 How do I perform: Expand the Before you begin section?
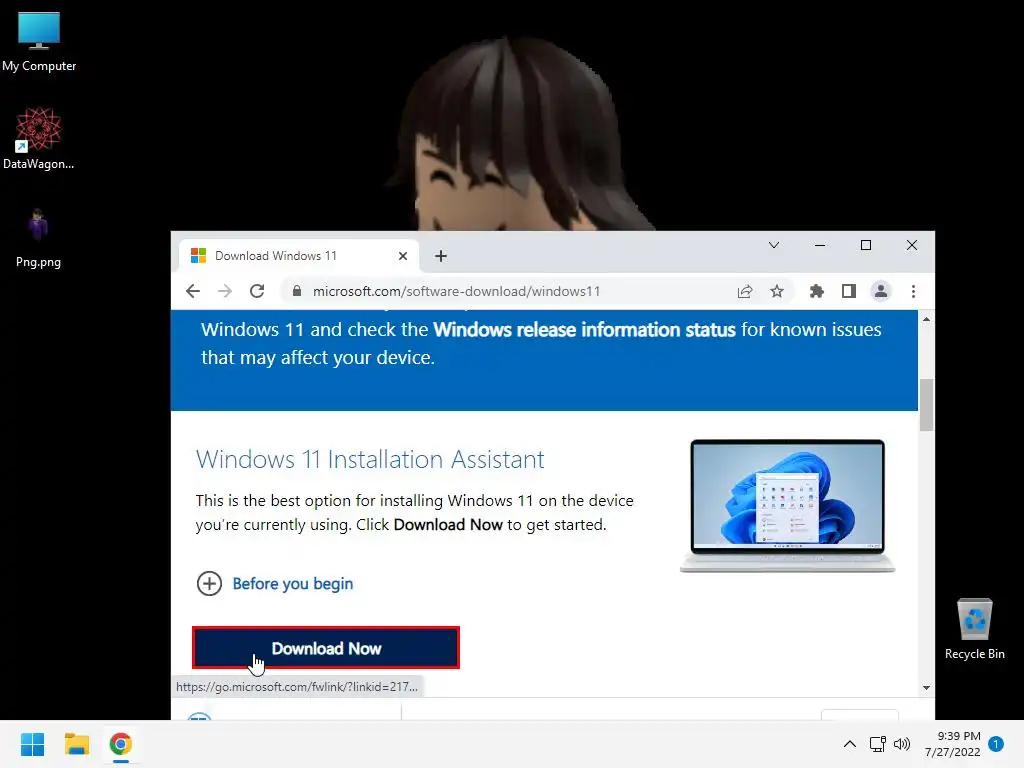tap(275, 583)
